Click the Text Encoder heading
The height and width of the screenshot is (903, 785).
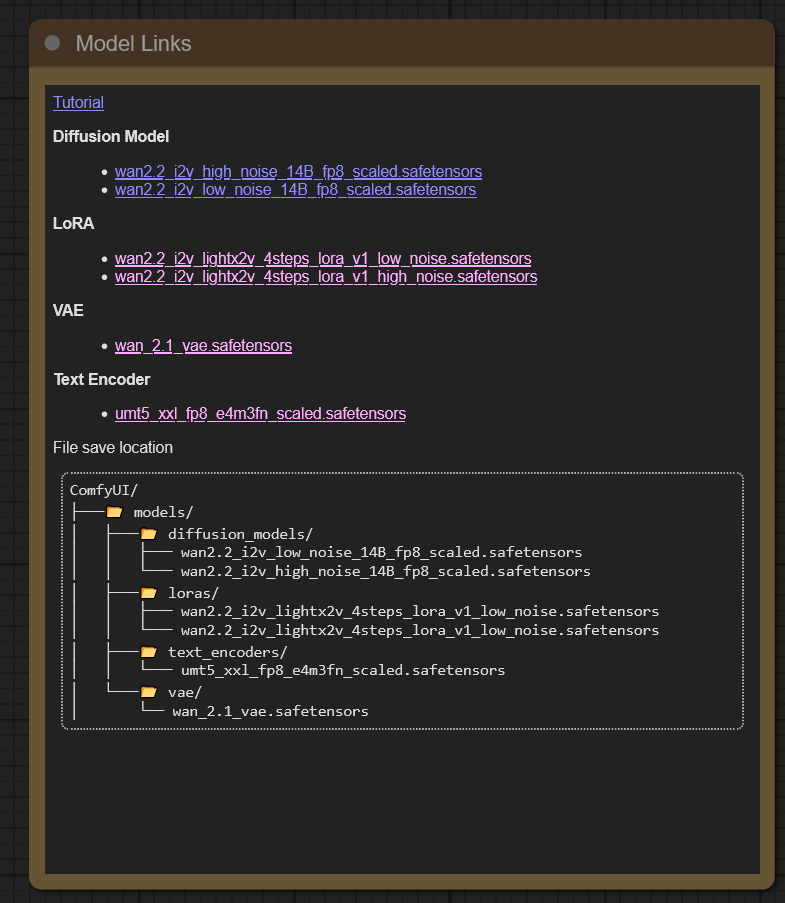pos(102,380)
